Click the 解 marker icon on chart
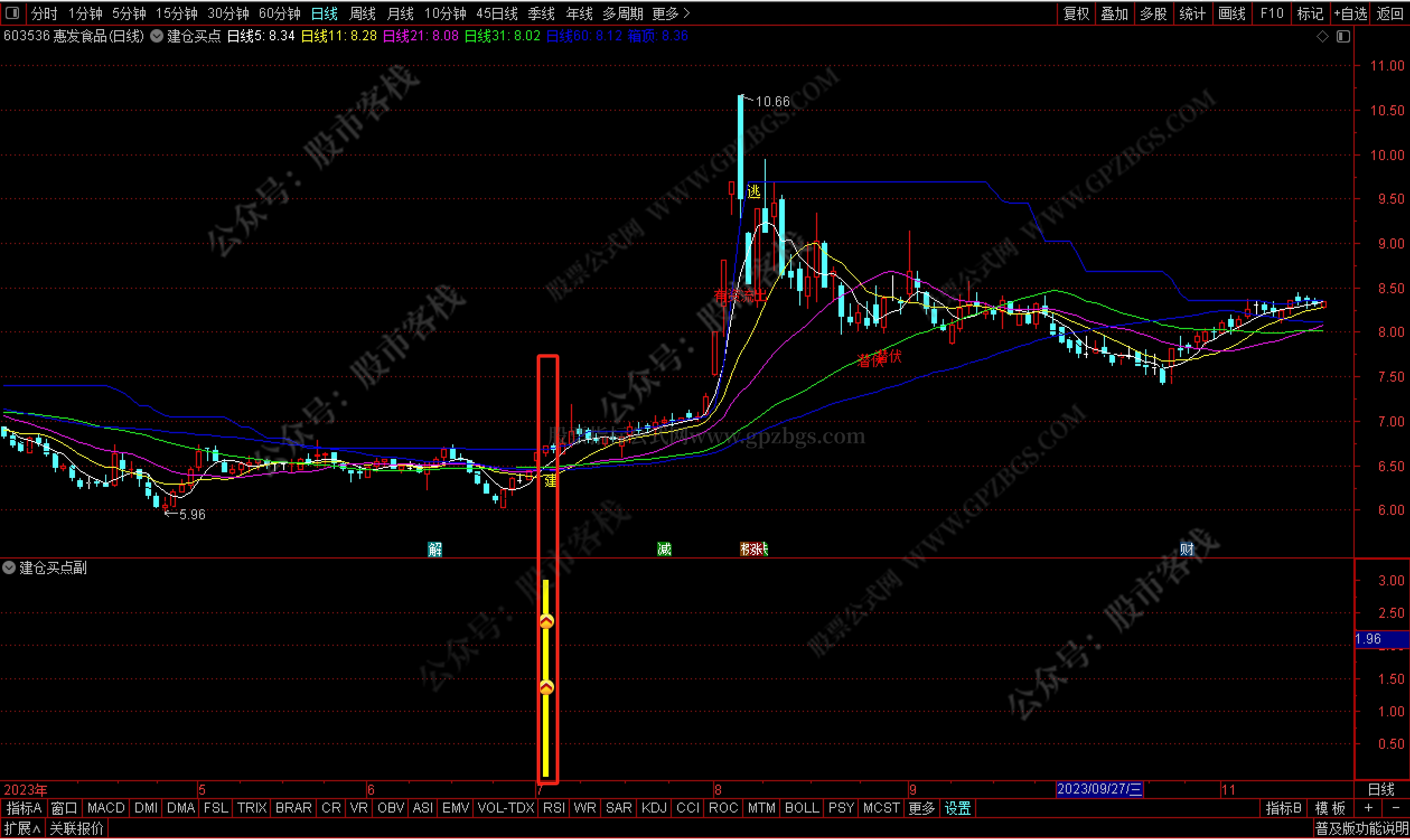The image size is (1410, 840). click(435, 549)
